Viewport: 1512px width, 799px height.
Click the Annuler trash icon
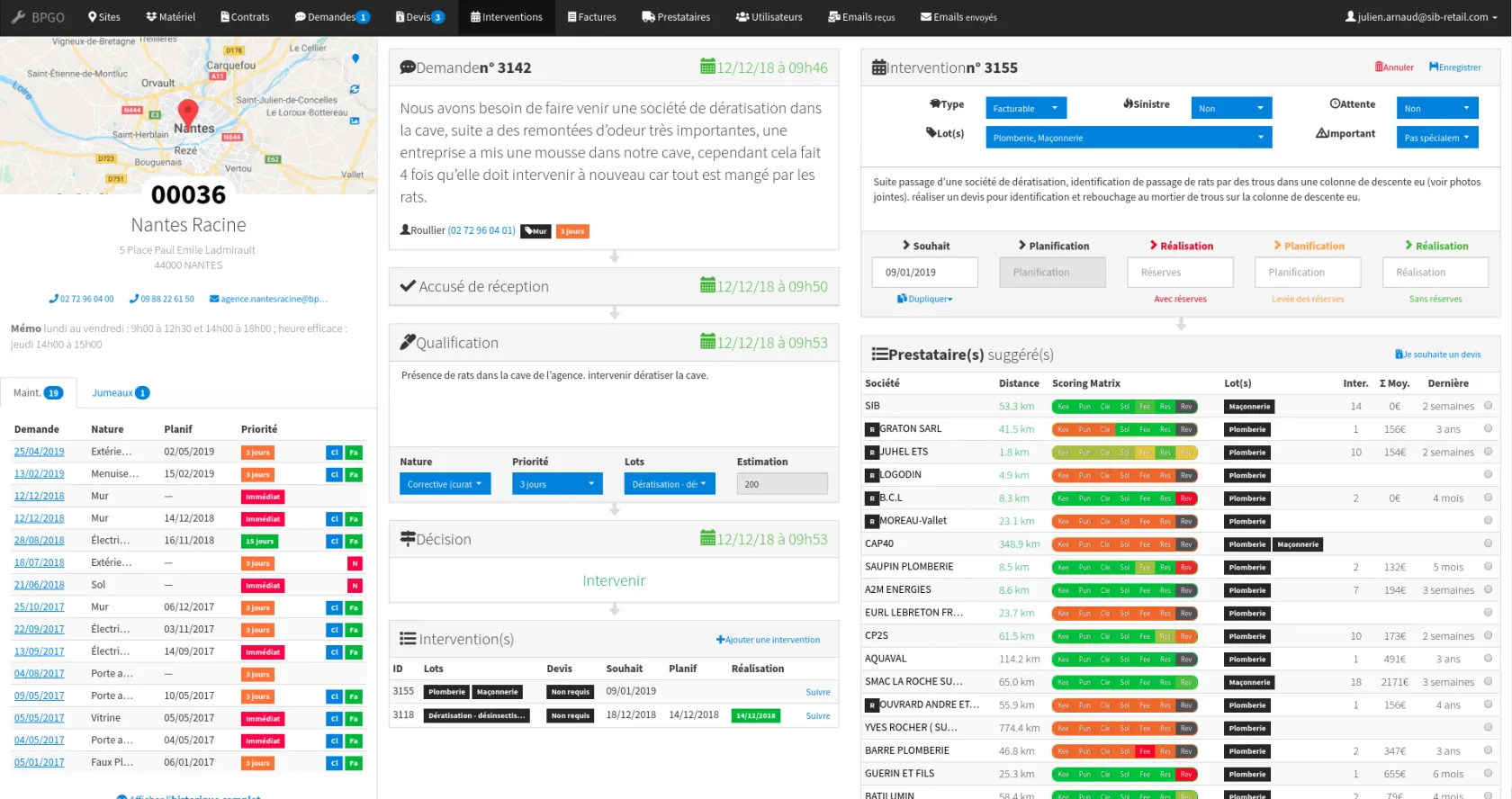click(1379, 67)
